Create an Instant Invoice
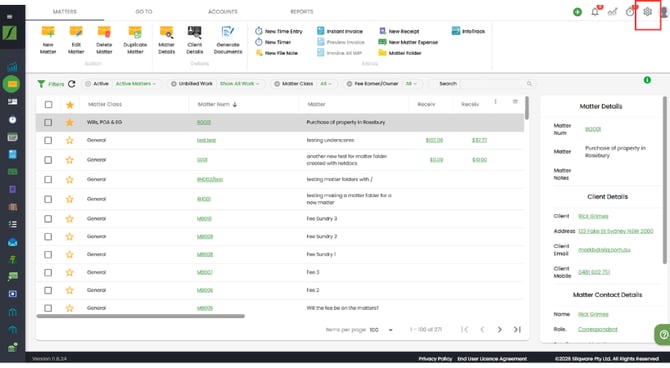Screen dimensions: 670x368 pyautogui.click(x=340, y=31)
